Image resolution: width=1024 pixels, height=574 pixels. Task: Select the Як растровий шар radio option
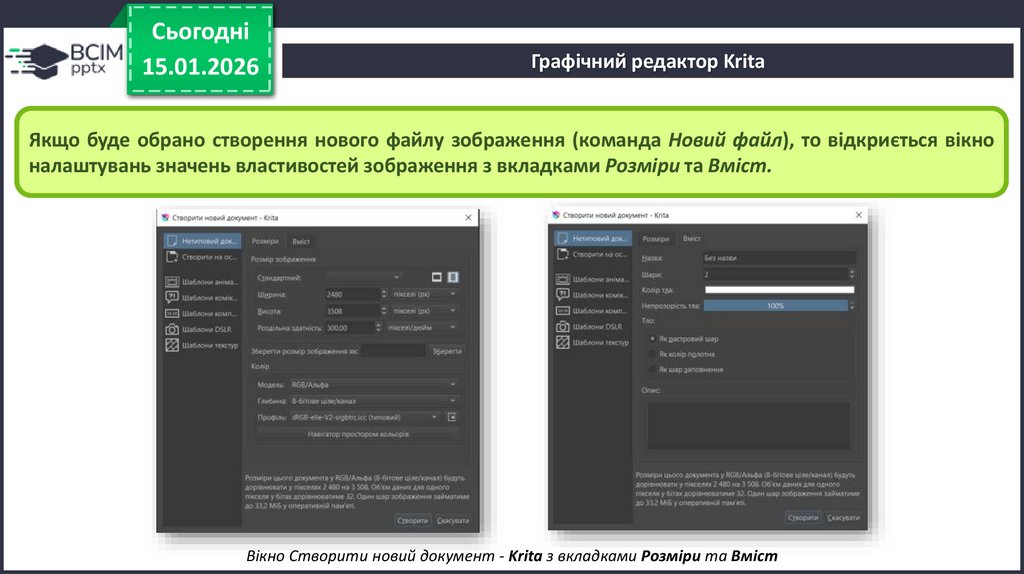point(684,339)
